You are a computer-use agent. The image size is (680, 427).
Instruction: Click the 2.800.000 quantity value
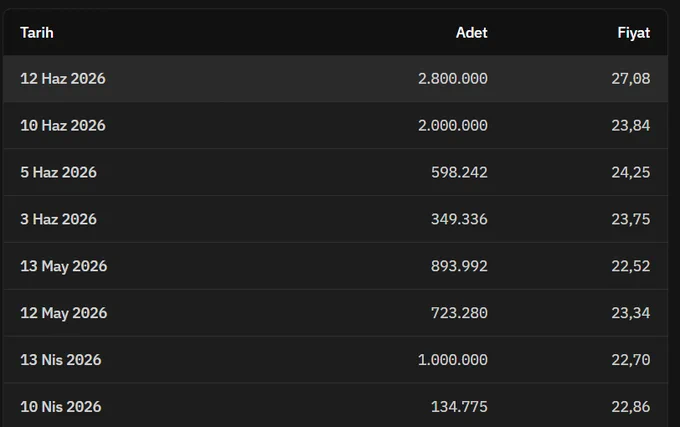(453, 78)
